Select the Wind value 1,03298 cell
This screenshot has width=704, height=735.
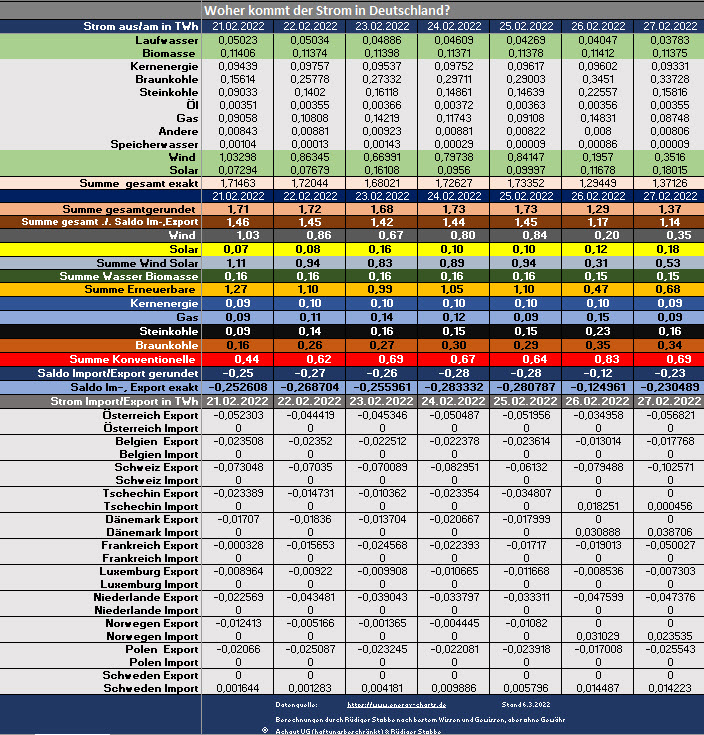(236, 157)
